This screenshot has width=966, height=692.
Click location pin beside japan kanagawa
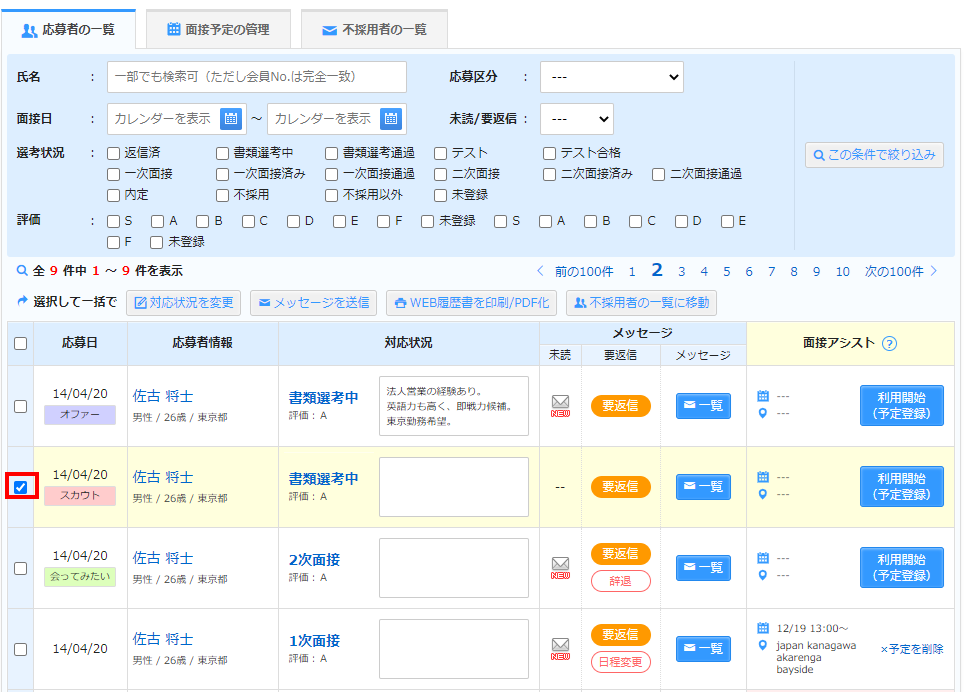tap(763, 645)
